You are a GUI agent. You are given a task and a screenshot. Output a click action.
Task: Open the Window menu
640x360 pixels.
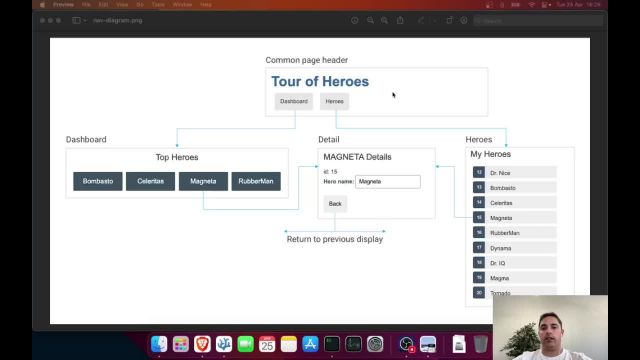tap(182, 5)
